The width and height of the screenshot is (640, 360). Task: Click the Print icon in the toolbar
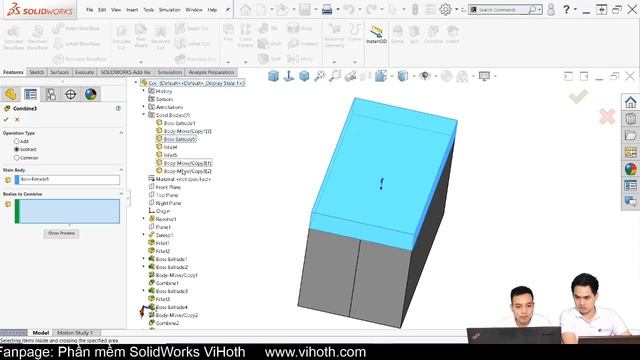pos(327,9)
